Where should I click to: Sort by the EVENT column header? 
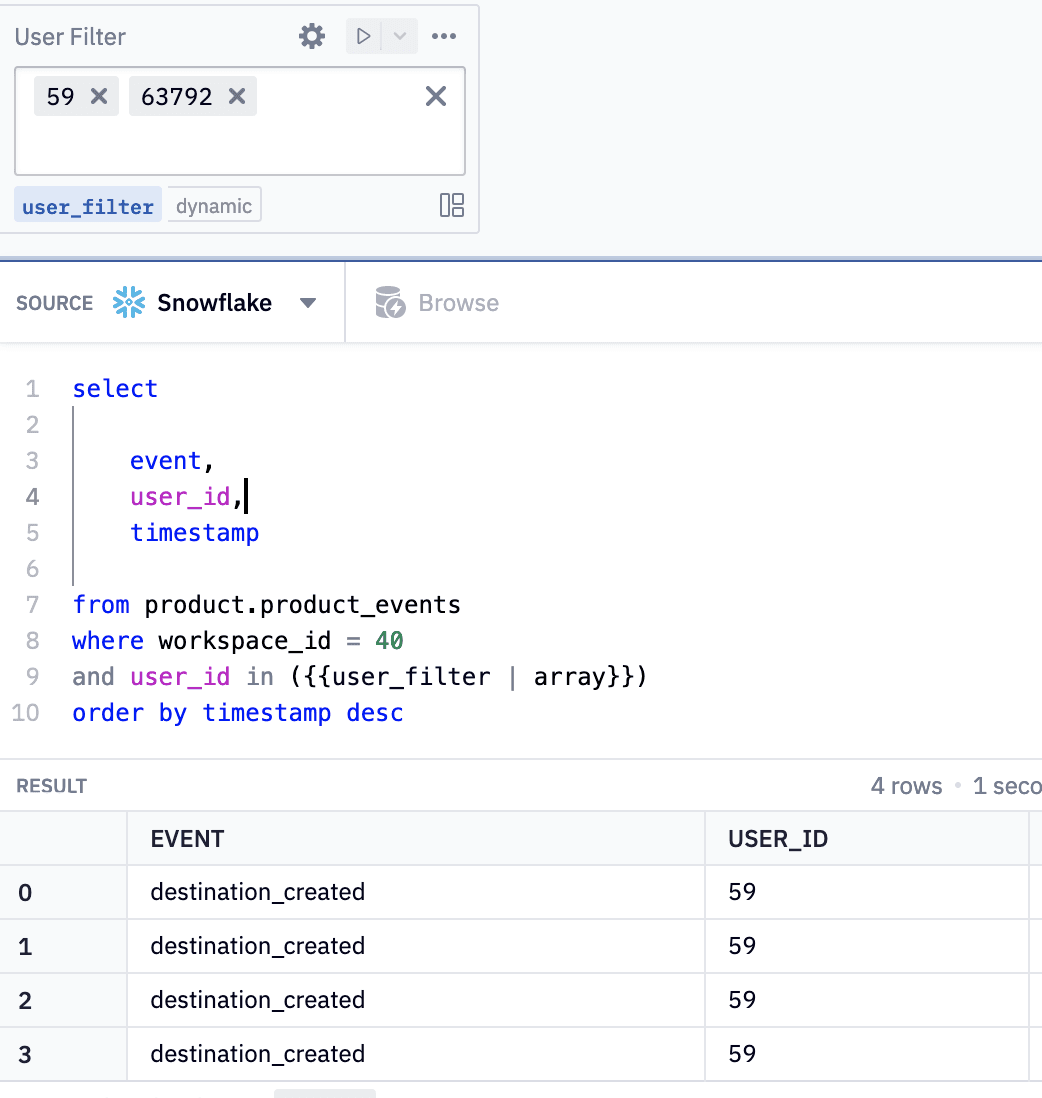(x=187, y=839)
